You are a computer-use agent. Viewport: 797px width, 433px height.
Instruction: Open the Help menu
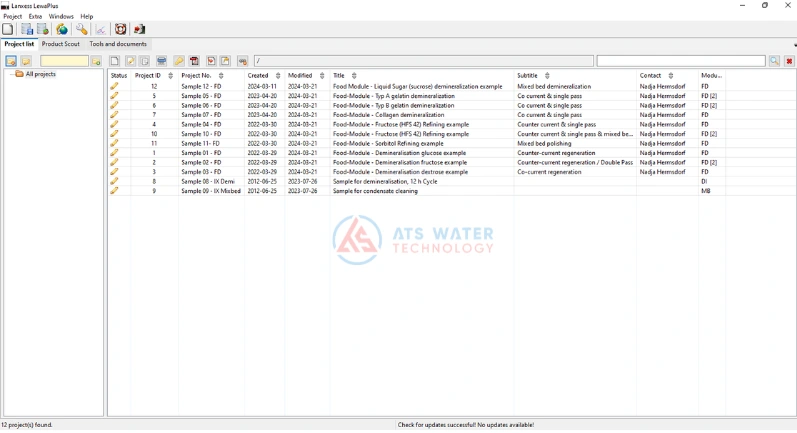pos(87,16)
